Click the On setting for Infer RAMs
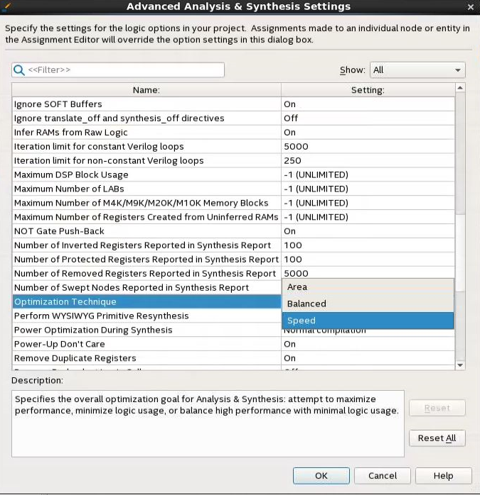 pyautogui.click(x=368, y=132)
